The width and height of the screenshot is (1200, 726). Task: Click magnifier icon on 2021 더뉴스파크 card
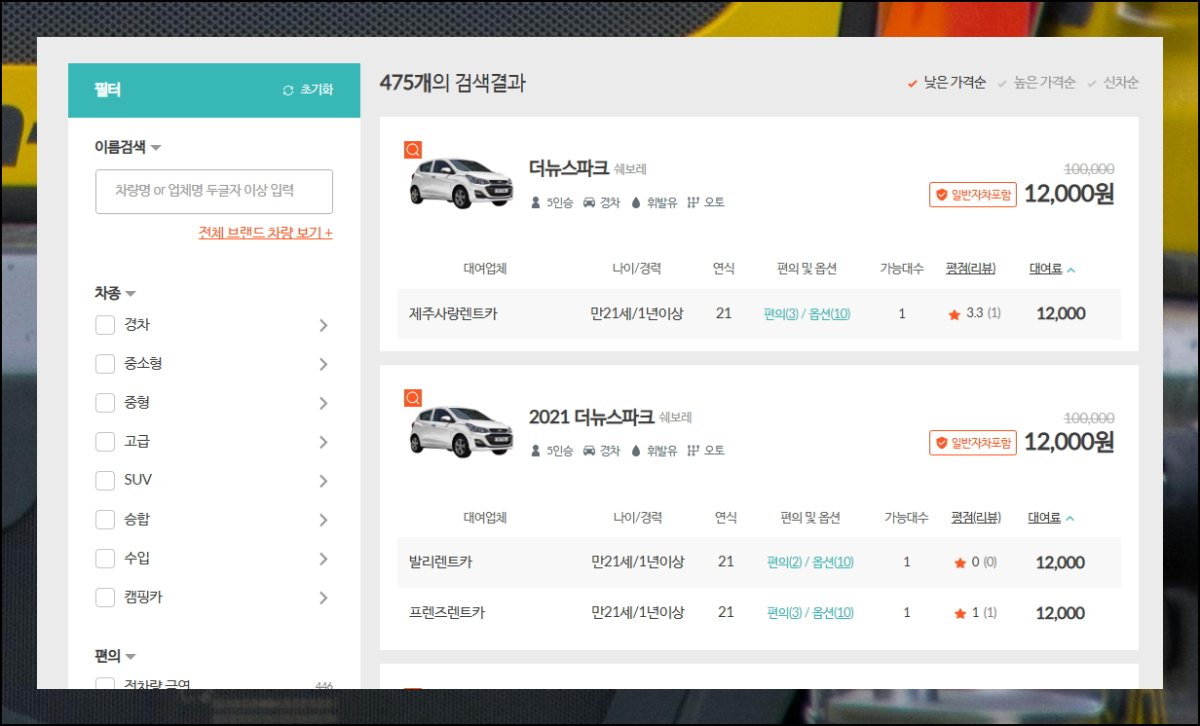(x=413, y=398)
